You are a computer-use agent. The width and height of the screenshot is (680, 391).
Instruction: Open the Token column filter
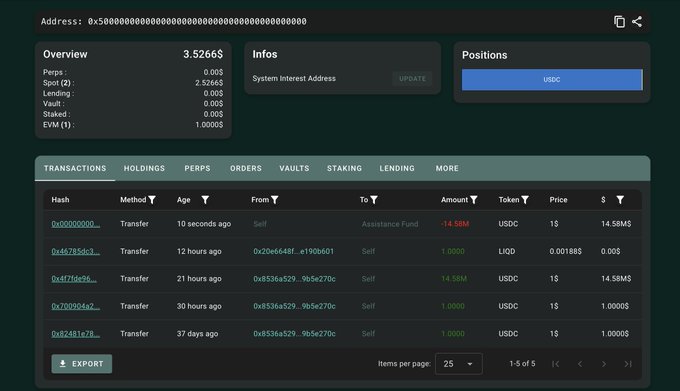point(525,200)
